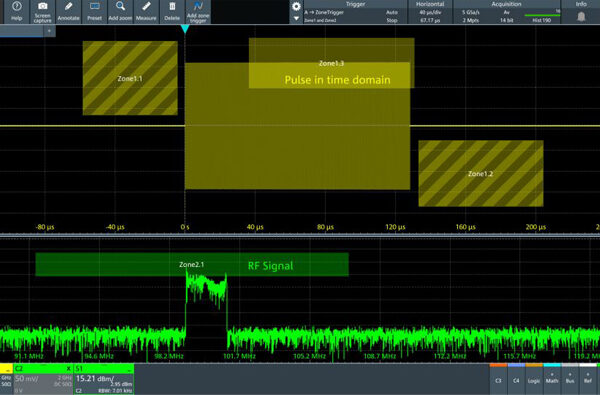Viewport: 600px width, 395px height.
Task: Activate the Add zoom magnifier tool
Action: pos(120,11)
